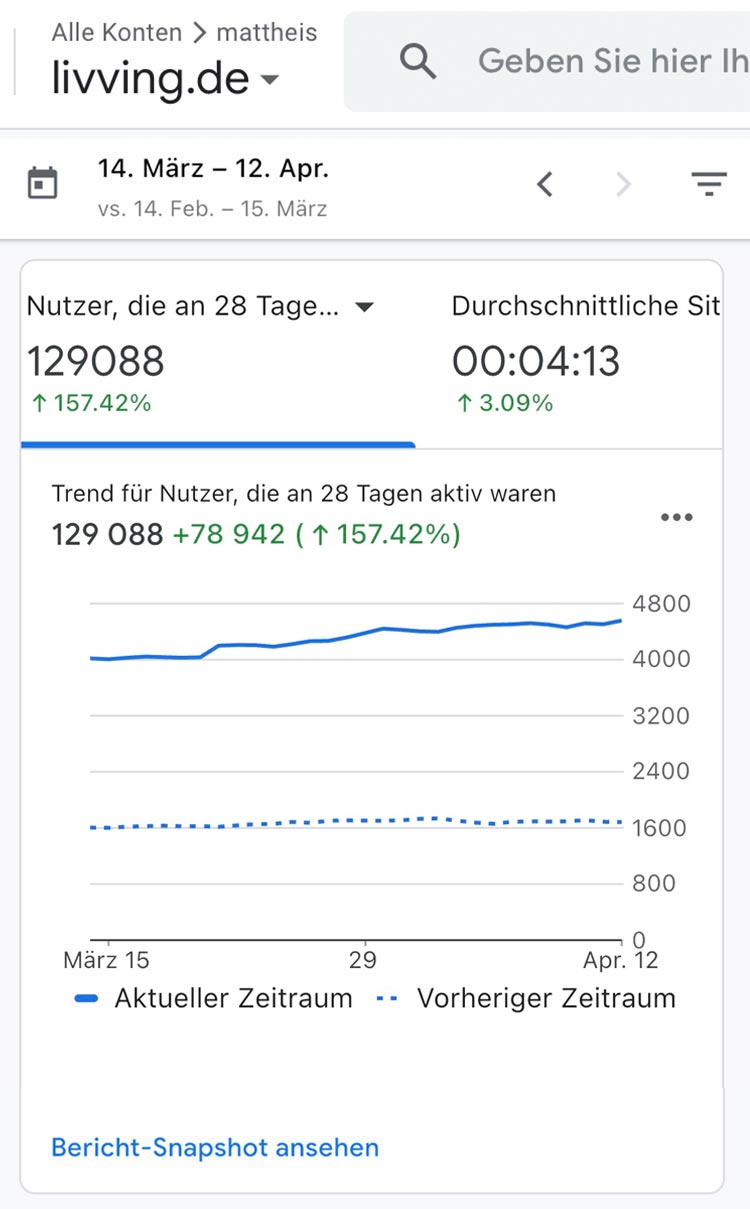Click the '29' date axis label
This screenshot has height=1209, width=750.
(x=363, y=960)
